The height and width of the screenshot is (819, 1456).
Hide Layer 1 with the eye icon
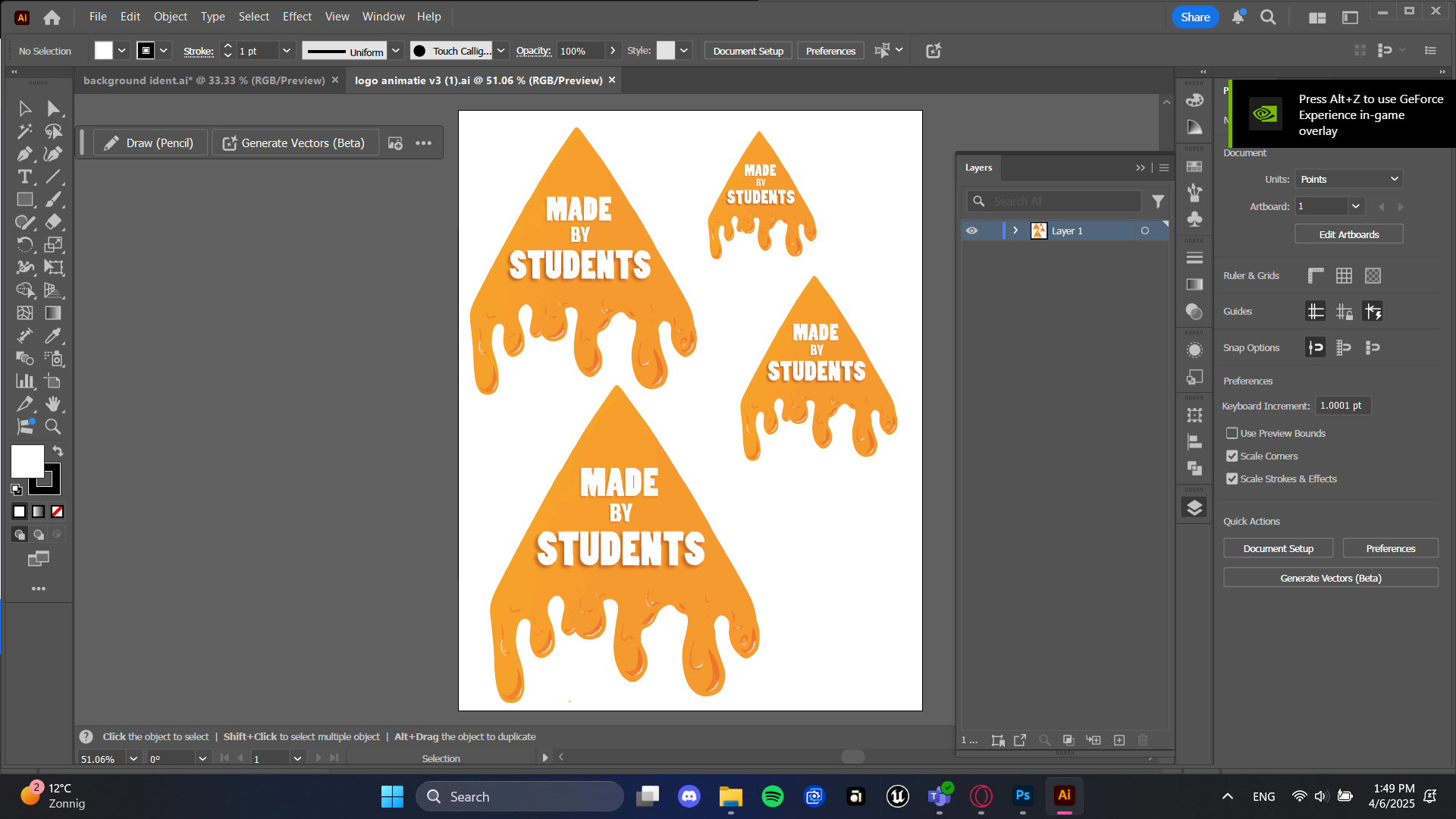[x=971, y=231]
